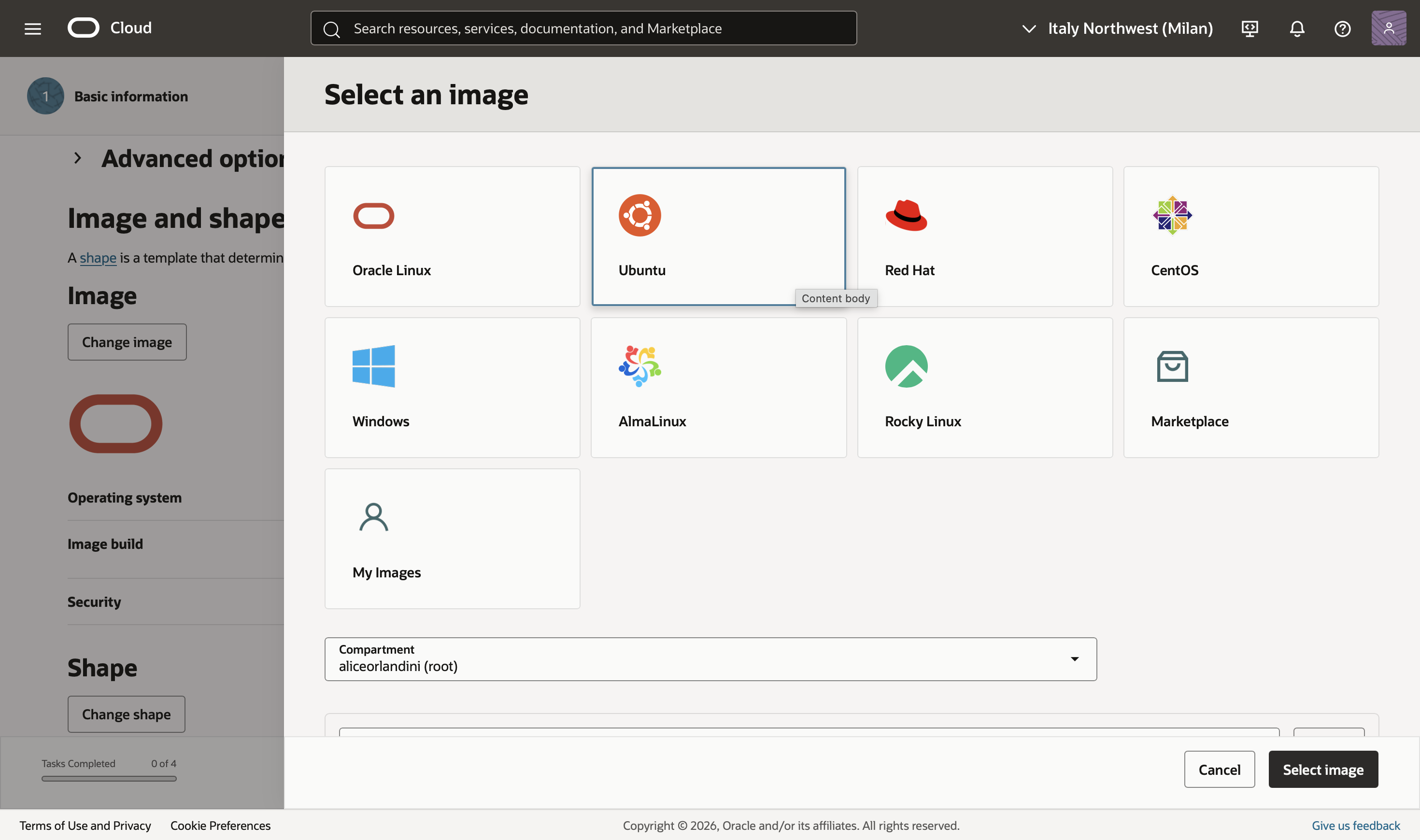Click the Select image button

tap(1322, 769)
